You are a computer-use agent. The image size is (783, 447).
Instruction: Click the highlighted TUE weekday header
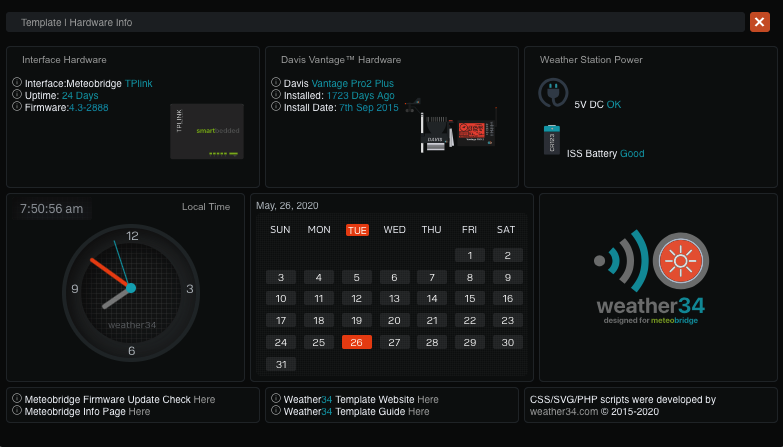[357, 230]
